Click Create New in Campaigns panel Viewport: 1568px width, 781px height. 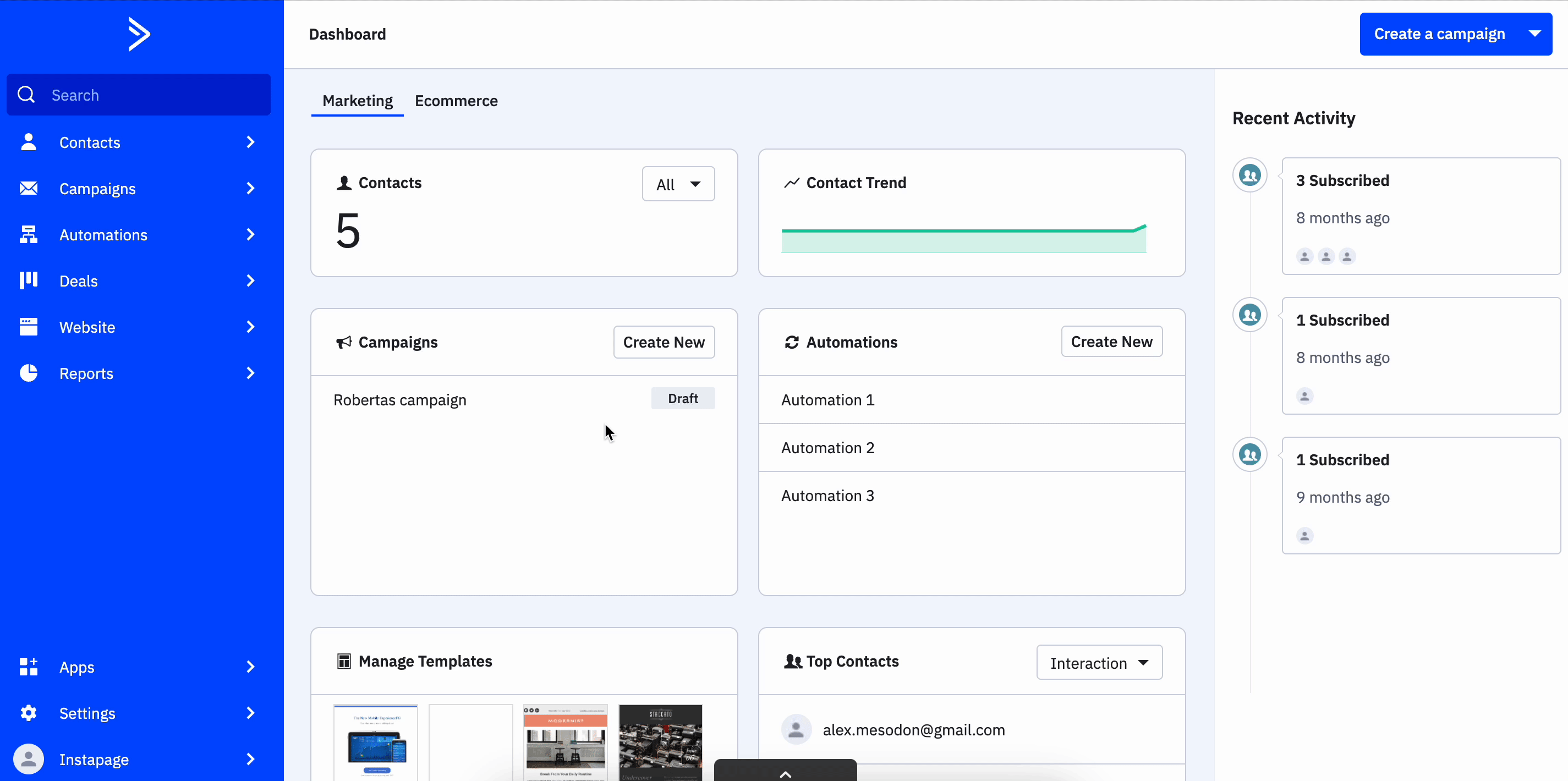(664, 342)
